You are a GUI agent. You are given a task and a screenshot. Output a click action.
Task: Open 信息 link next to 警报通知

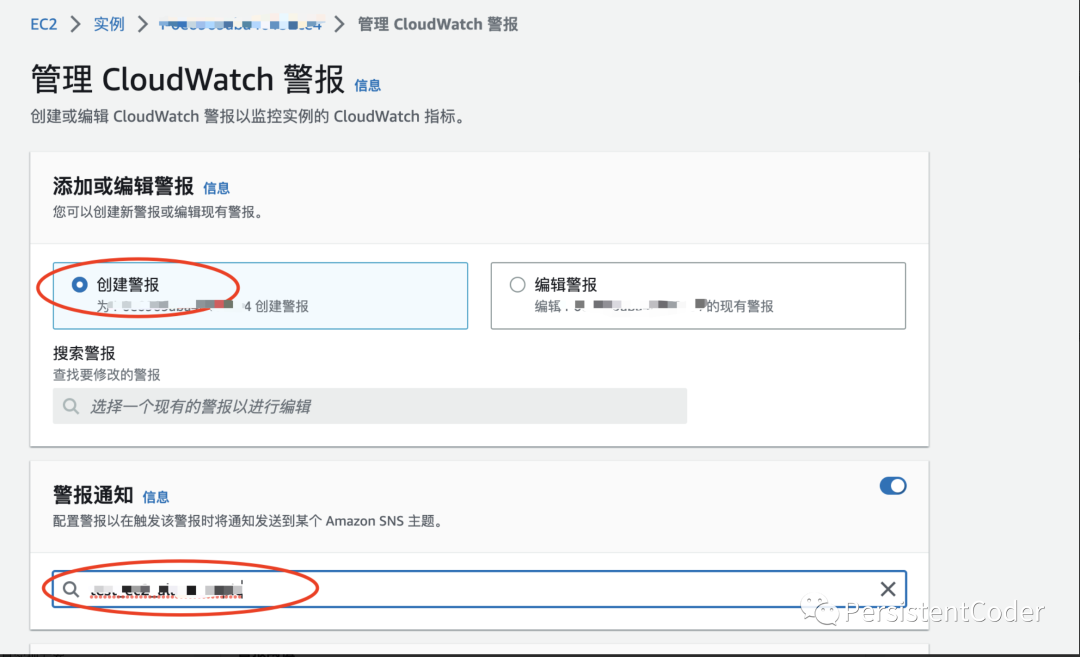[x=156, y=497]
